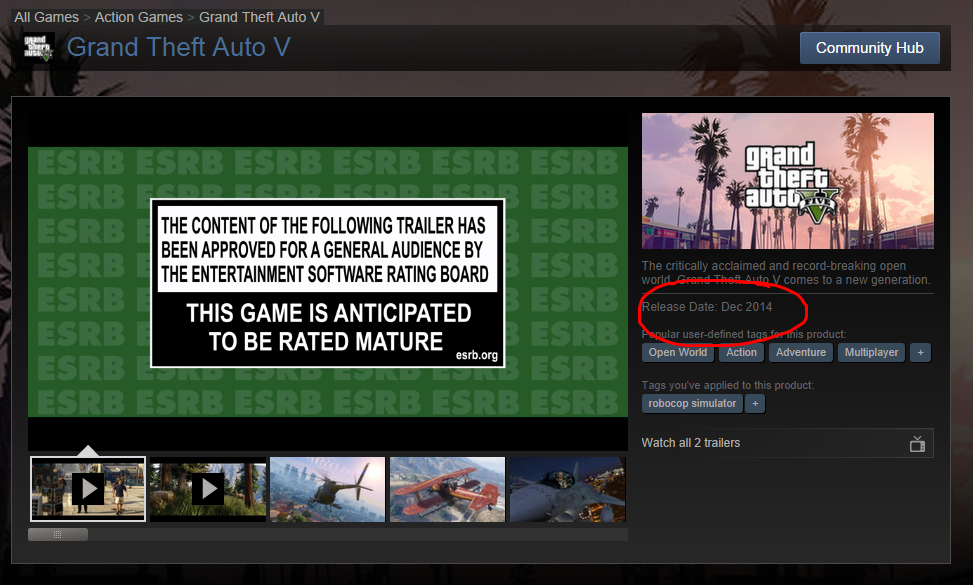View the fighter jet night screenshot thumbnail
The image size is (973, 585).
tap(567, 489)
